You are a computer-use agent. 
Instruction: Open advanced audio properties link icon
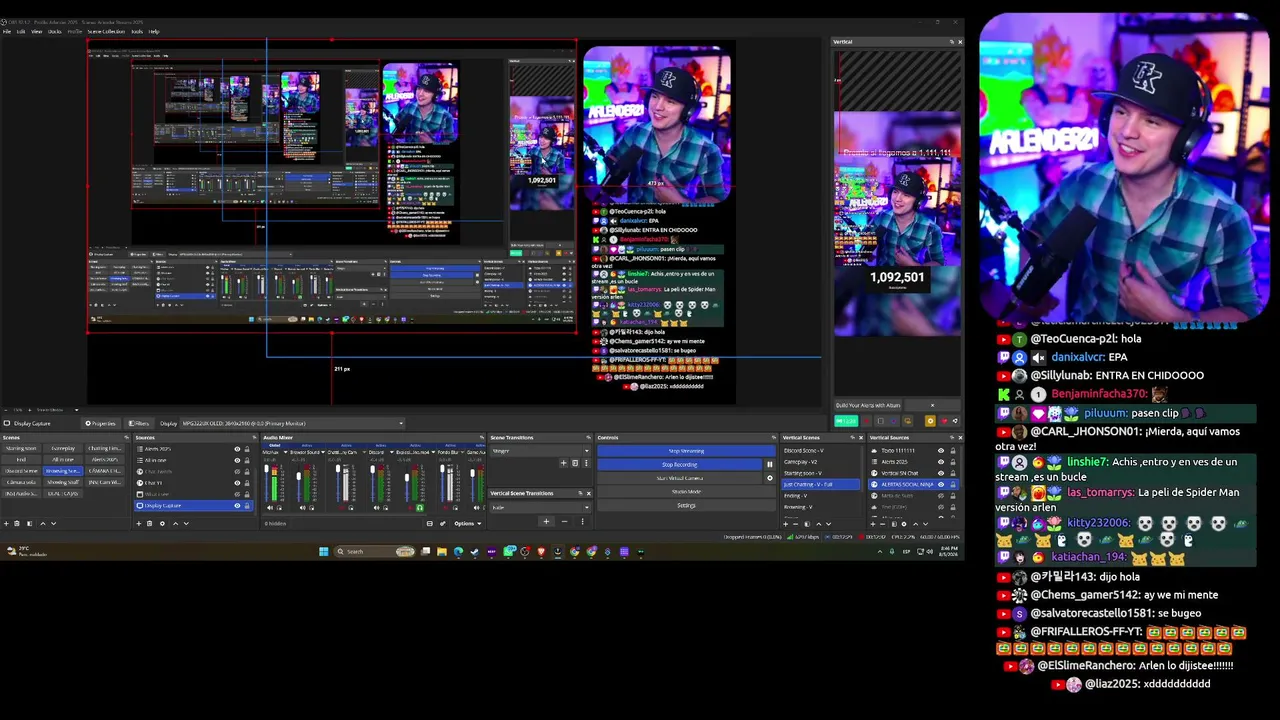(442, 523)
